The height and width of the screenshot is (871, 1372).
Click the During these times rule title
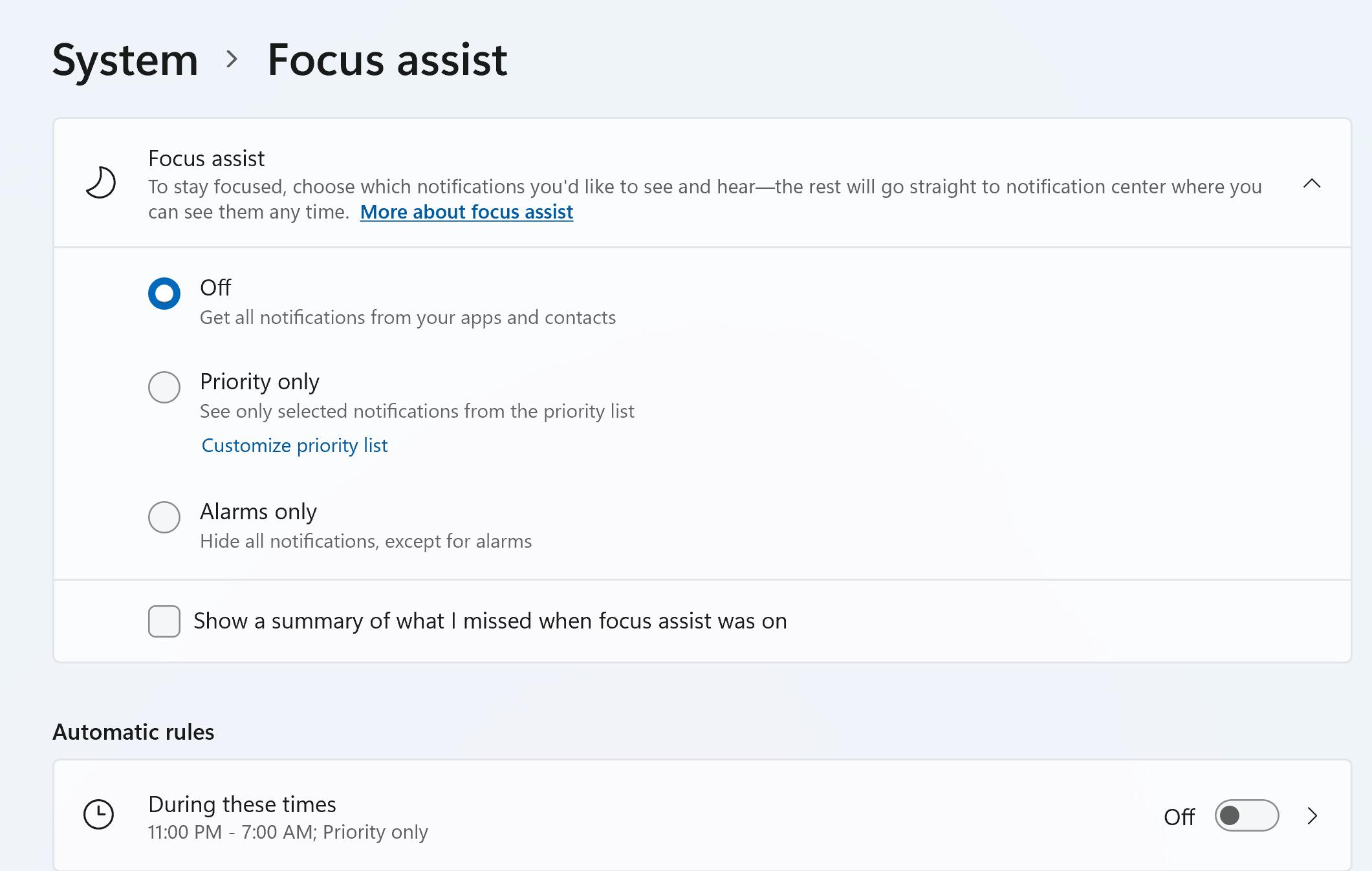pos(242,804)
